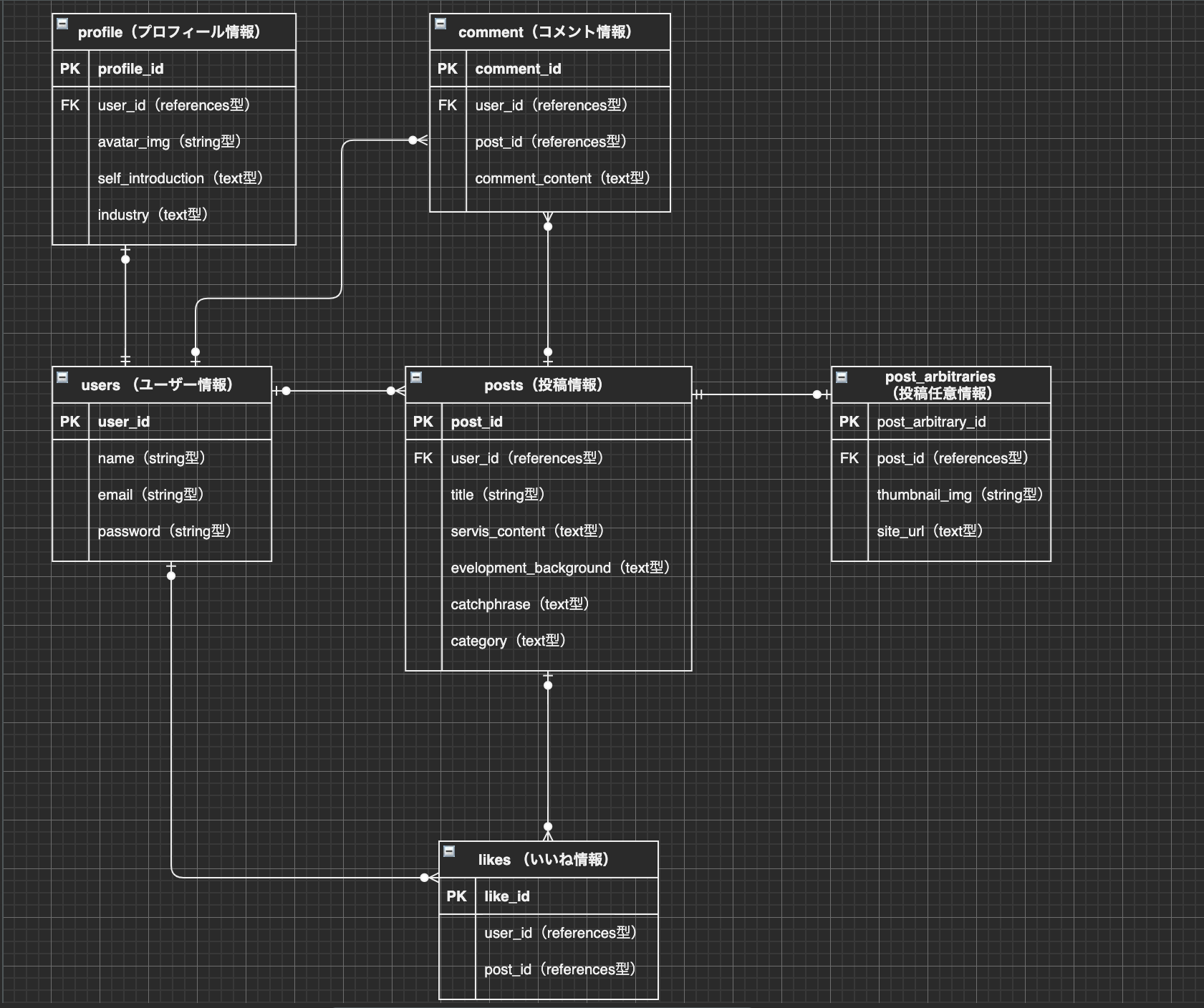Select connector between profile and users
This screenshot has width=1204, height=1008.
click(x=125, y=306)
